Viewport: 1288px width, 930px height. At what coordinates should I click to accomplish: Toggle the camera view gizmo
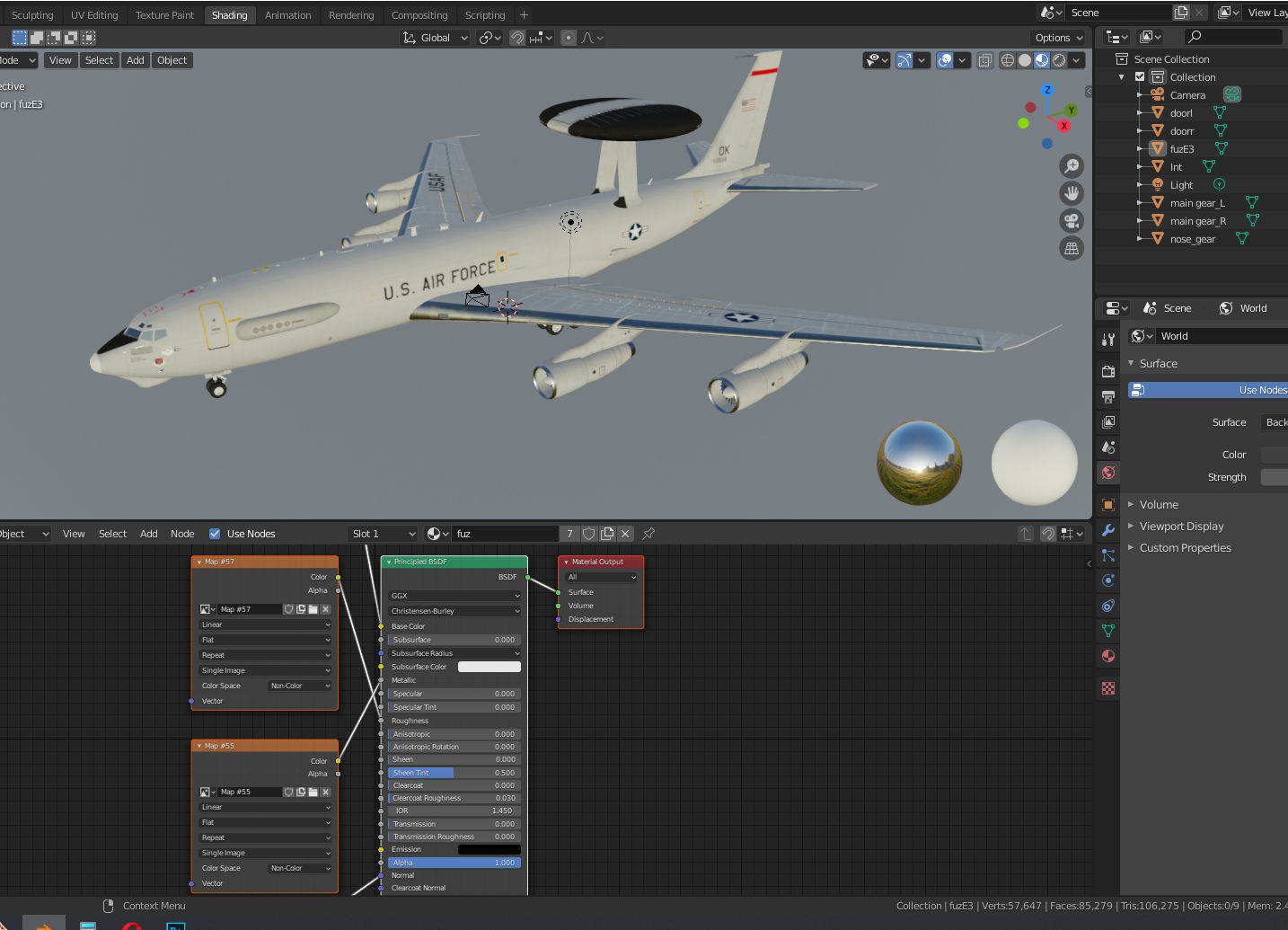pos(1072,221)
